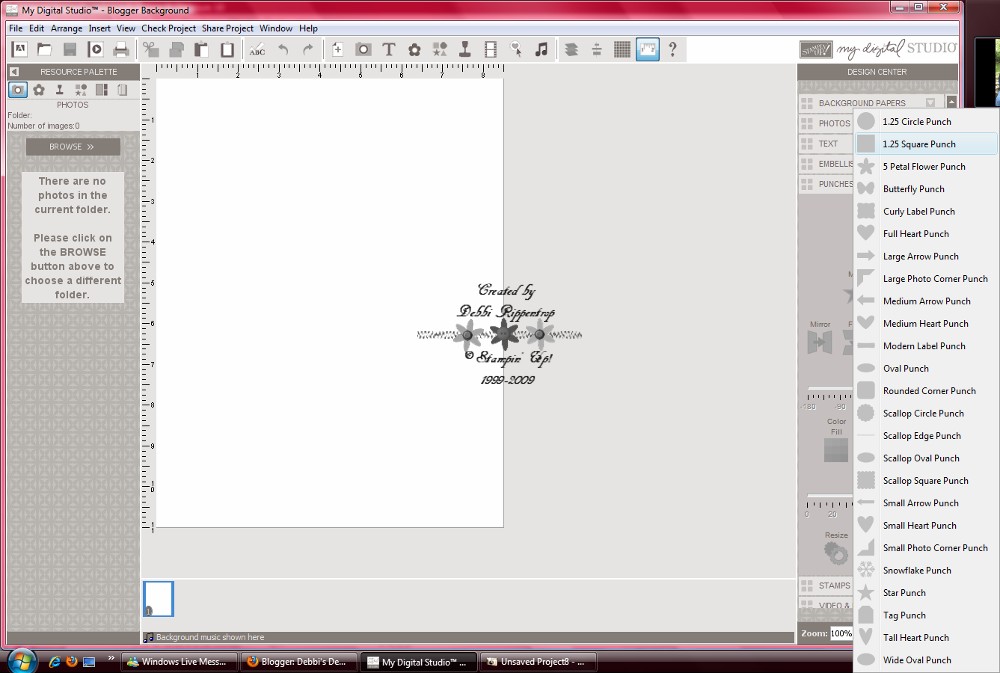The height and width of the screenshot is (673, 1000).
Task: Click the heart cursor hotspot icon
Action: pos(516,49)
